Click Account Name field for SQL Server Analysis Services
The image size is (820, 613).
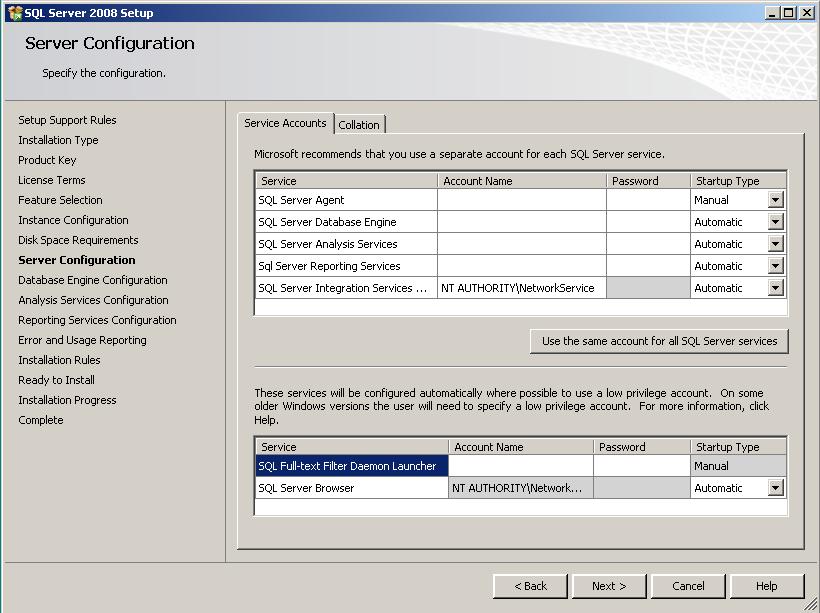[522, 244]
